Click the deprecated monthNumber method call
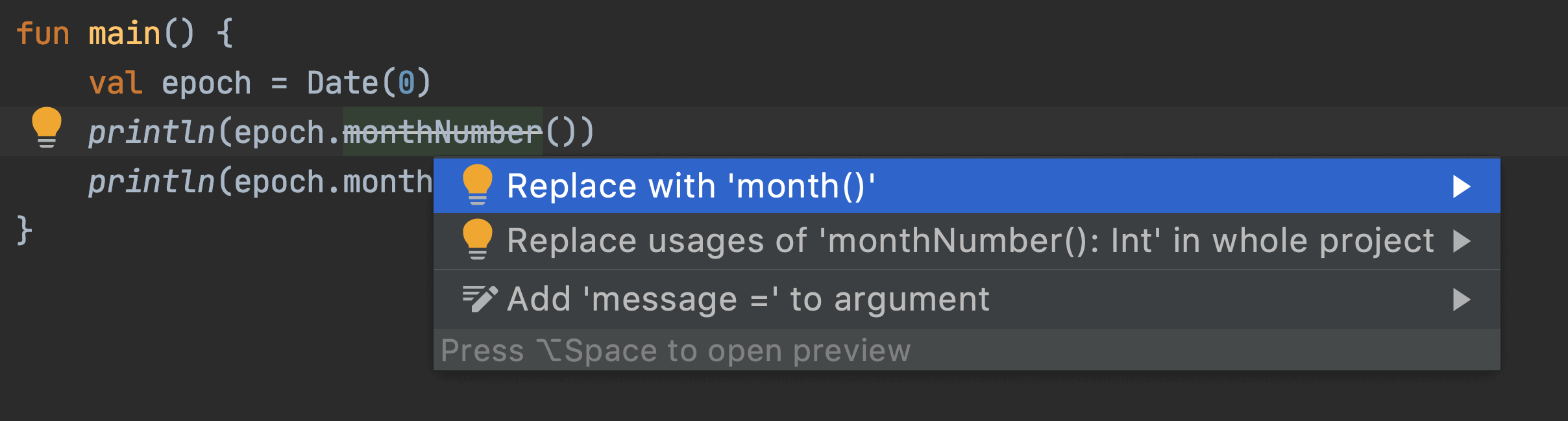 (442, 132)
